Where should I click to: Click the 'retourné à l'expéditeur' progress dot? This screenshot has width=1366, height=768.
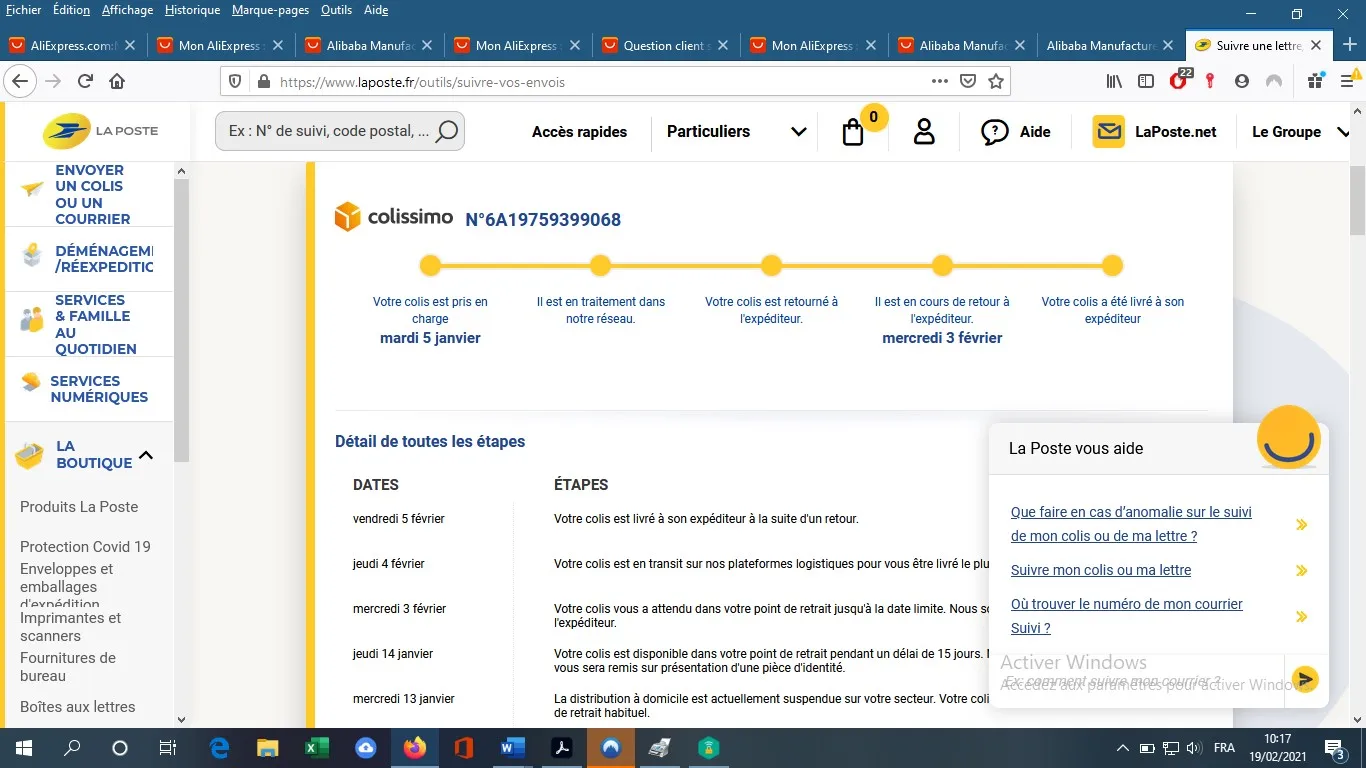tap(771, 265)
